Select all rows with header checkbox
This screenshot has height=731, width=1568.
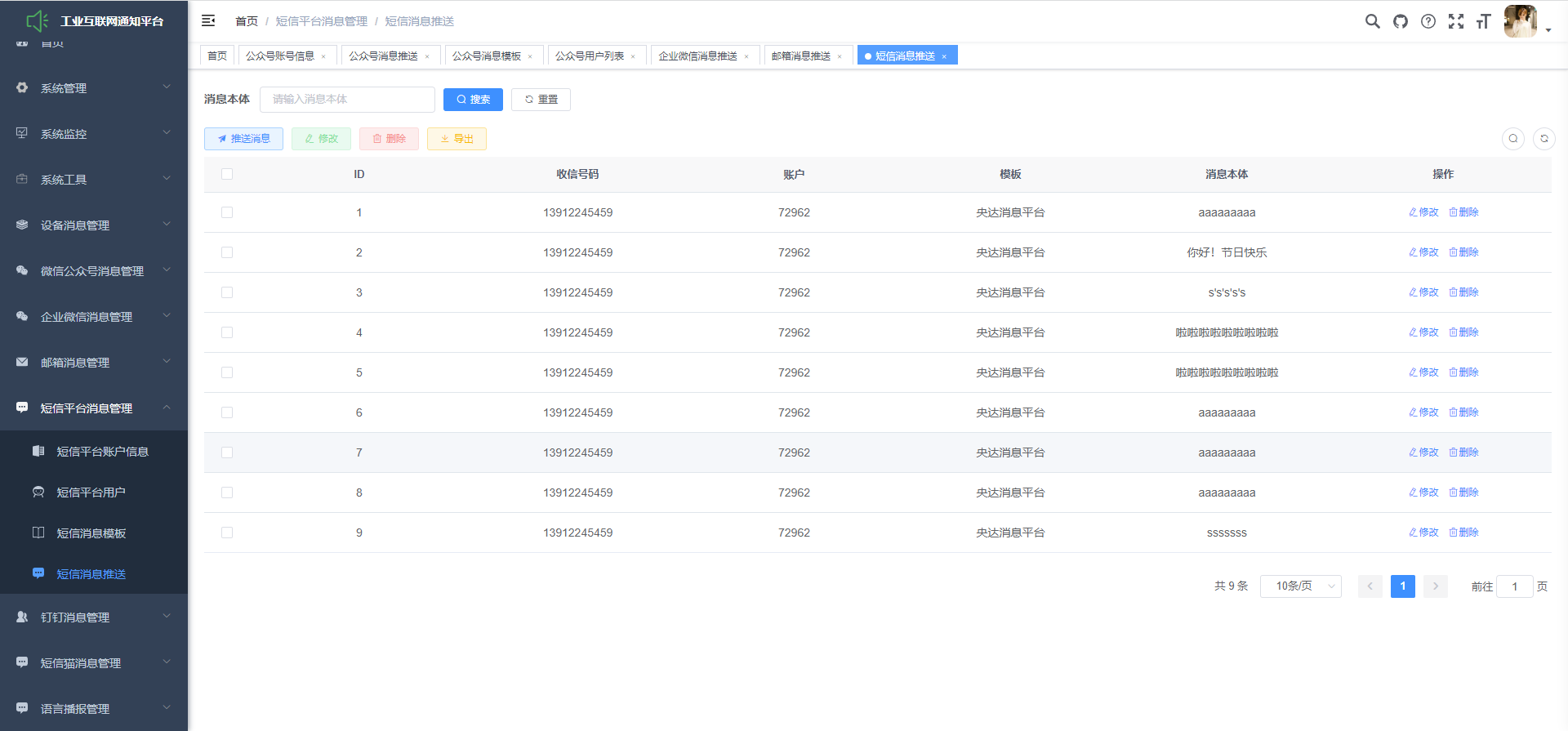point(227,174)
